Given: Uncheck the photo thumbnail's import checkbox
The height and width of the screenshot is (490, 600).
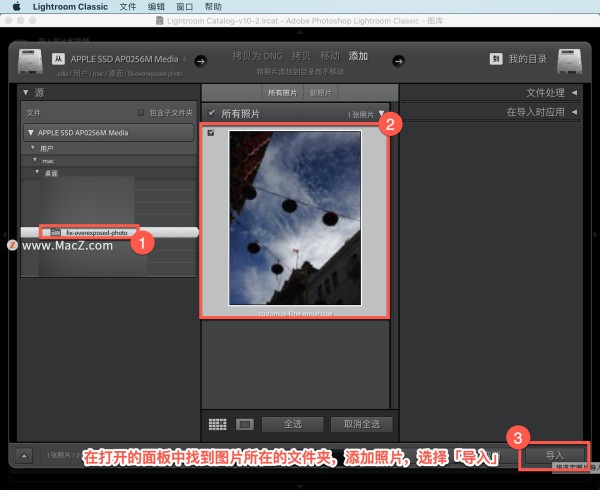Looking at the screenshot, I should 209,133.
